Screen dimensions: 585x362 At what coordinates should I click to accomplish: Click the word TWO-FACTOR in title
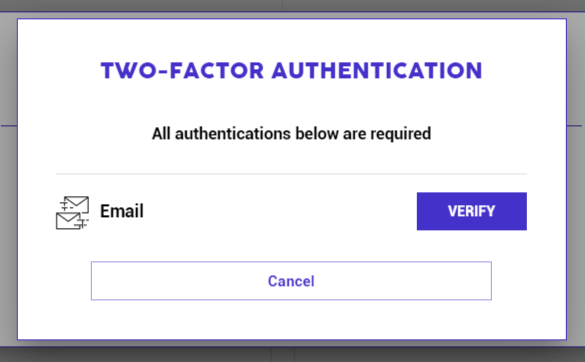pos(182,71)
